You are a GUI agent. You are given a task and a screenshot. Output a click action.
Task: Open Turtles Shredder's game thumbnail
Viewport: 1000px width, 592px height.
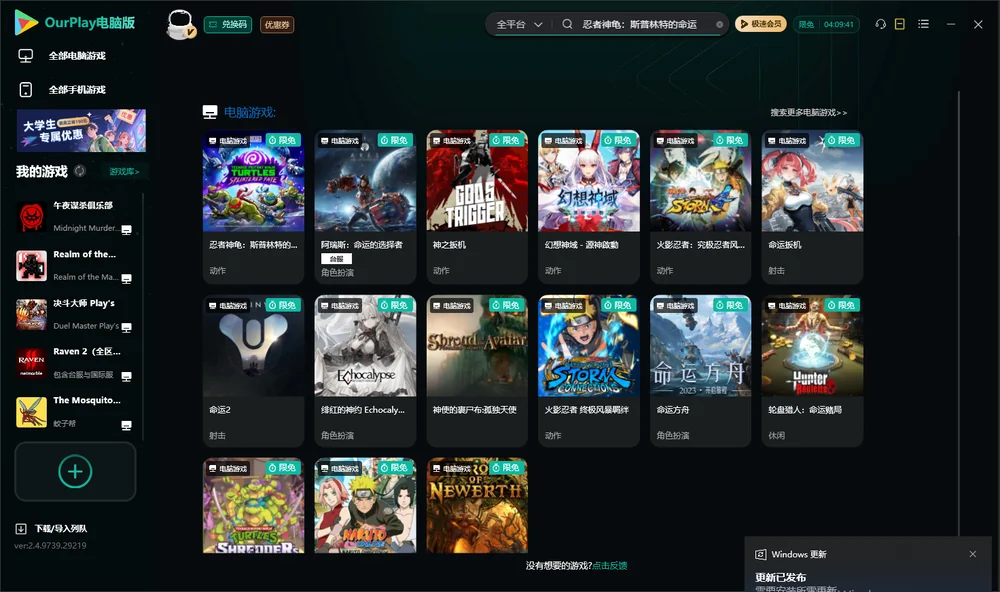click(x=253, y=505)
